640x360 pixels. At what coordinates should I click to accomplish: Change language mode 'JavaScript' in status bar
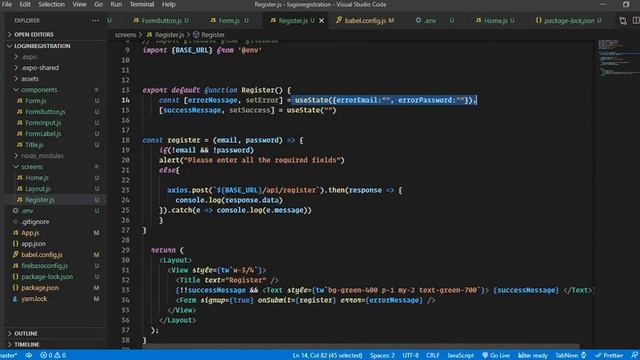click(x=460, y=356)
